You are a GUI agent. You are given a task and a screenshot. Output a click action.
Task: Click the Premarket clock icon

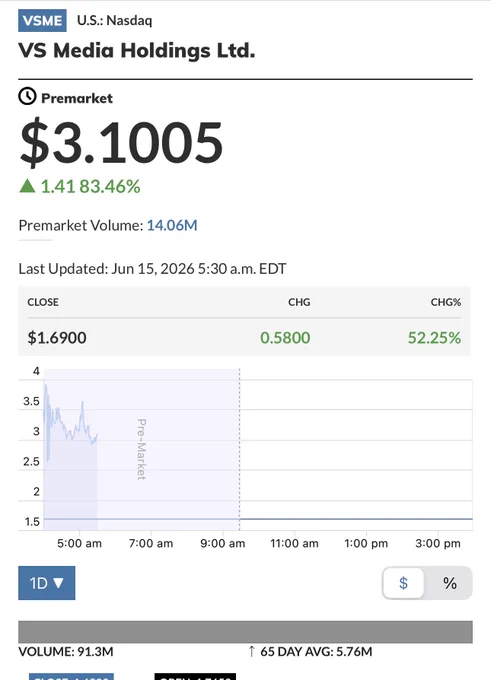coord(27,96)
